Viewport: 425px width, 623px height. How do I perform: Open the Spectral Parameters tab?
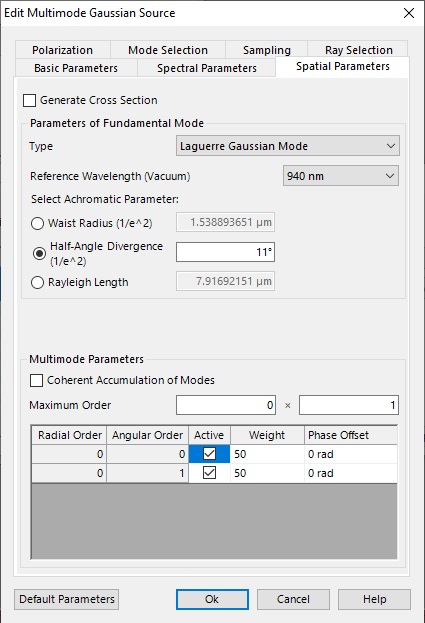(207, 68)
